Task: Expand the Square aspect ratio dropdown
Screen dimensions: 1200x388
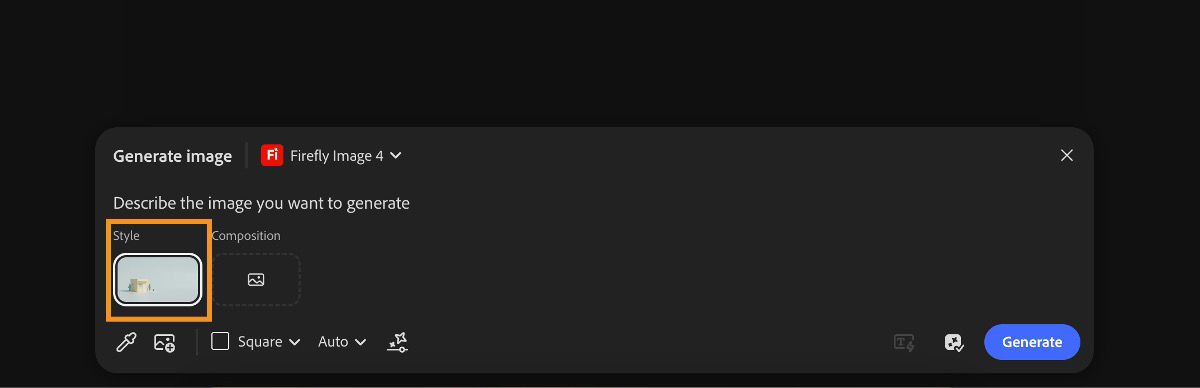Action: [x=255, y=342]
